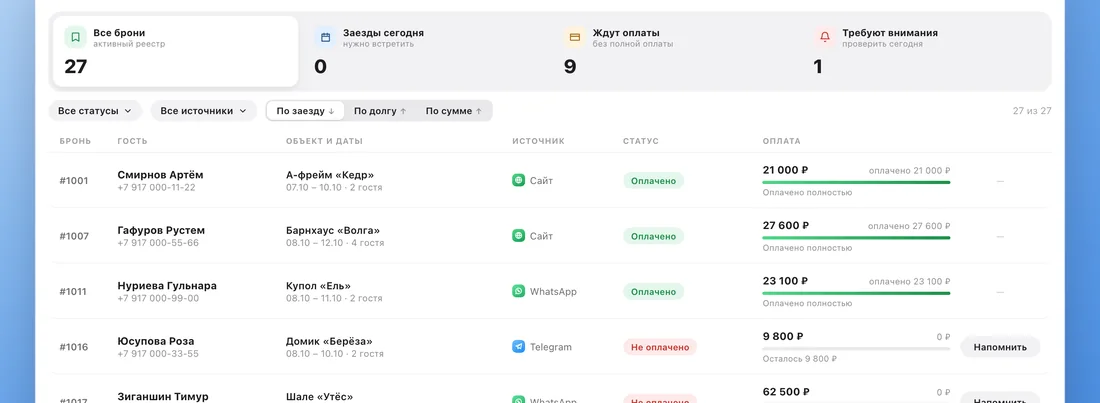Click the amount 23 100 ₽
This screenshot has width=1100, height=403.
point(785,281)
